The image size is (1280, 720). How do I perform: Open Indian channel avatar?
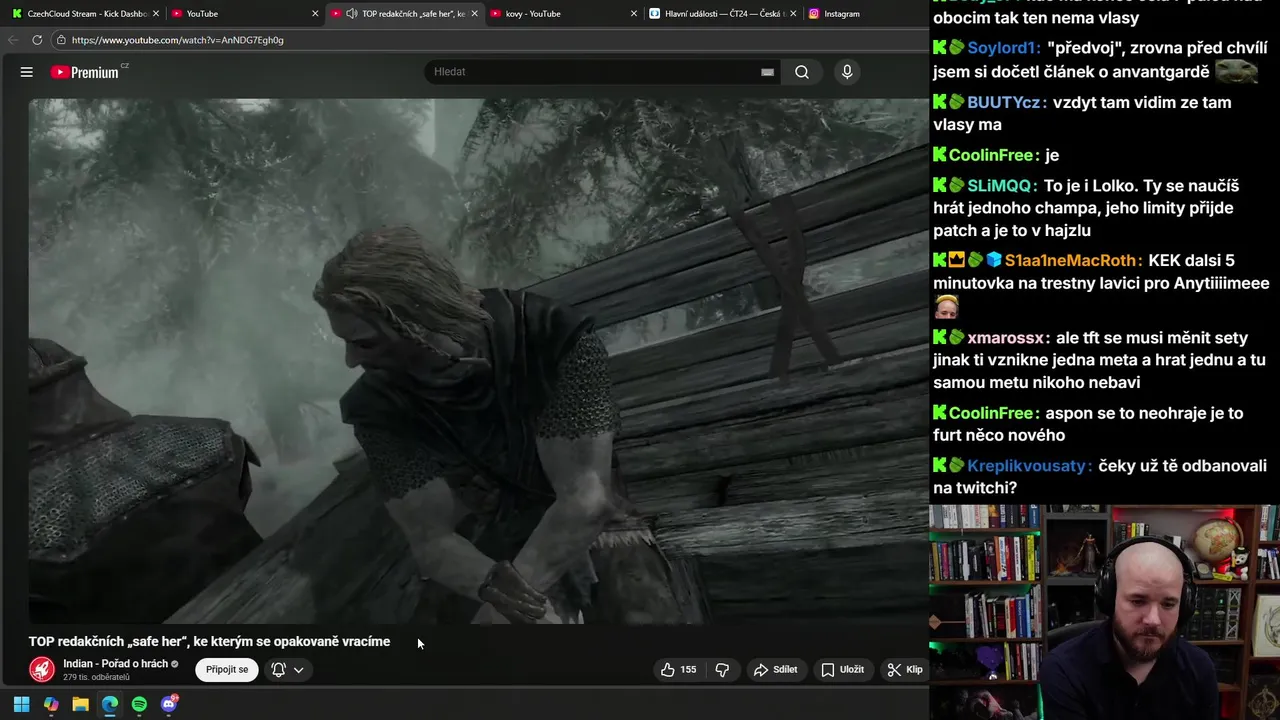(42, 669)
